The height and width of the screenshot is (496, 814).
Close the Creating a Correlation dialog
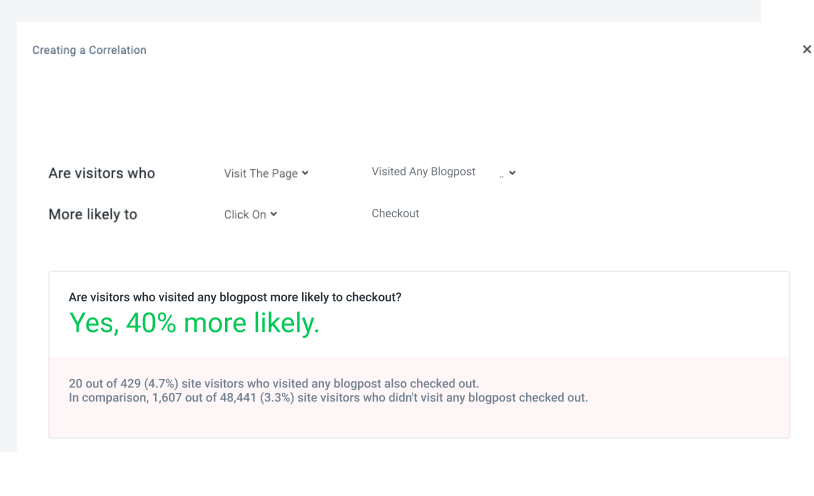pyautogui.click(x=806, y=49)
